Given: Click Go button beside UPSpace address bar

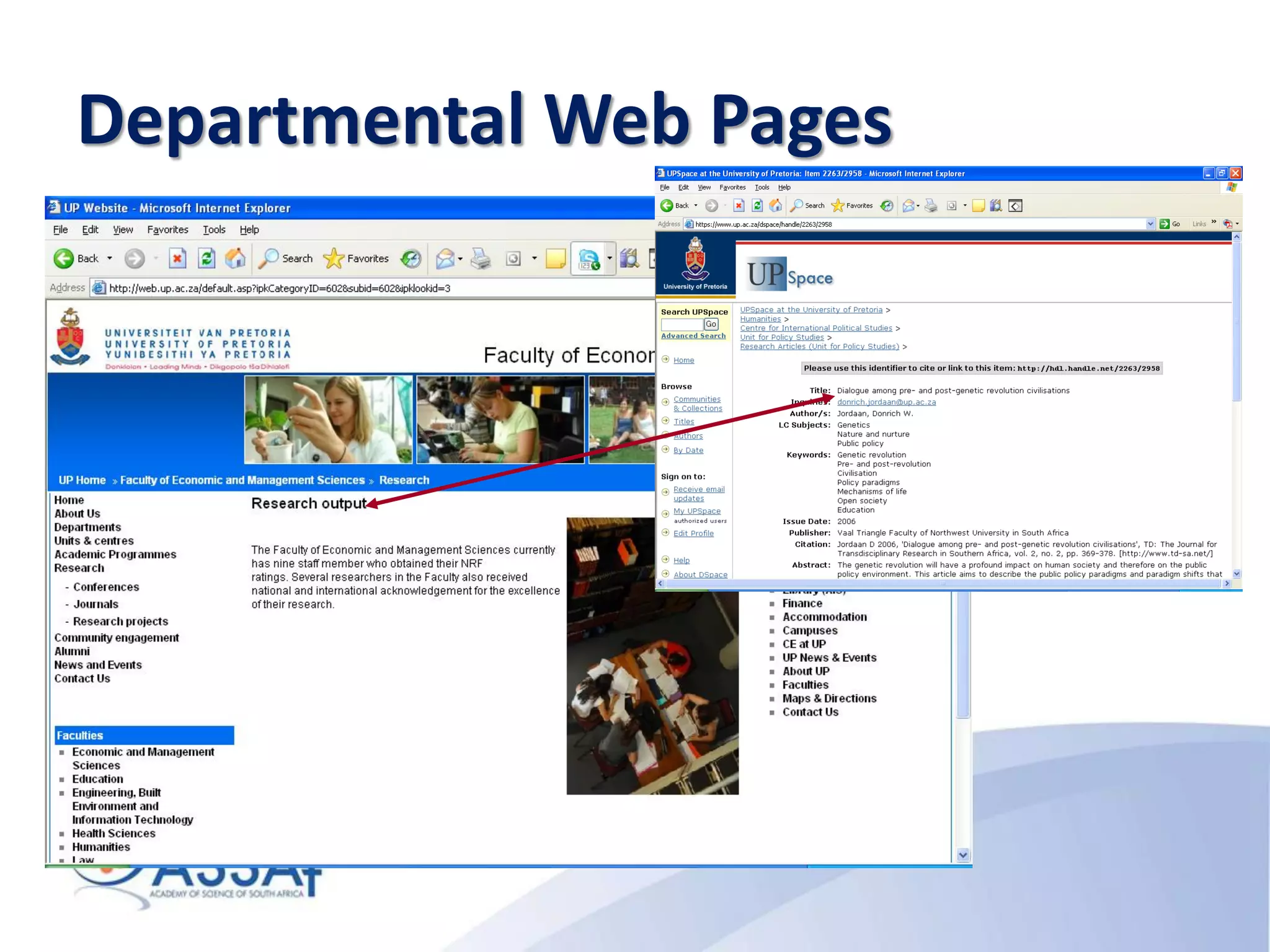Looking at the screenshot, I should [1170, 224].
